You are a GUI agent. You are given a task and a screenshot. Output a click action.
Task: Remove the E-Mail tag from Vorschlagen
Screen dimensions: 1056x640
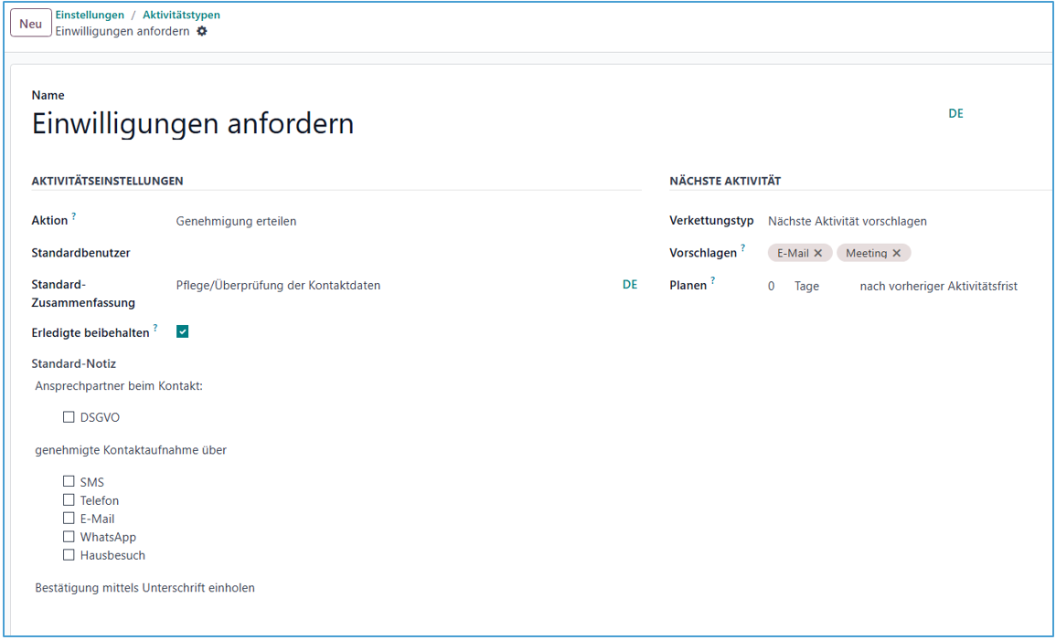(x=818, y=253)
